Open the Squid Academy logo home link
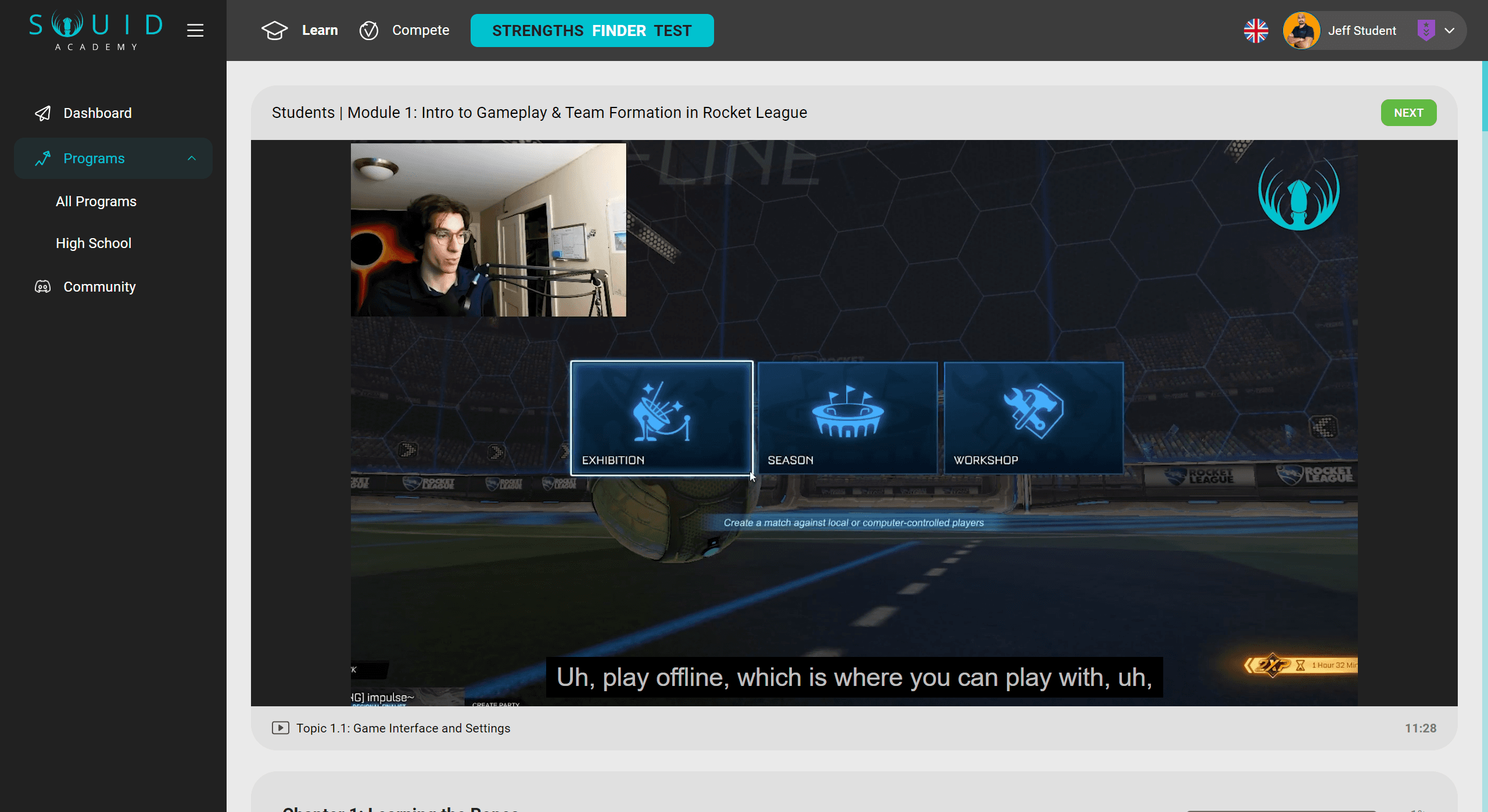Screen dimensions: 1488x812 tap(96, 30)
